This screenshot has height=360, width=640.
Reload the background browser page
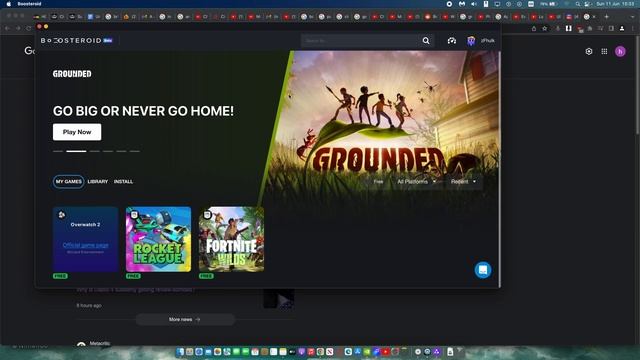pos(29,28)
